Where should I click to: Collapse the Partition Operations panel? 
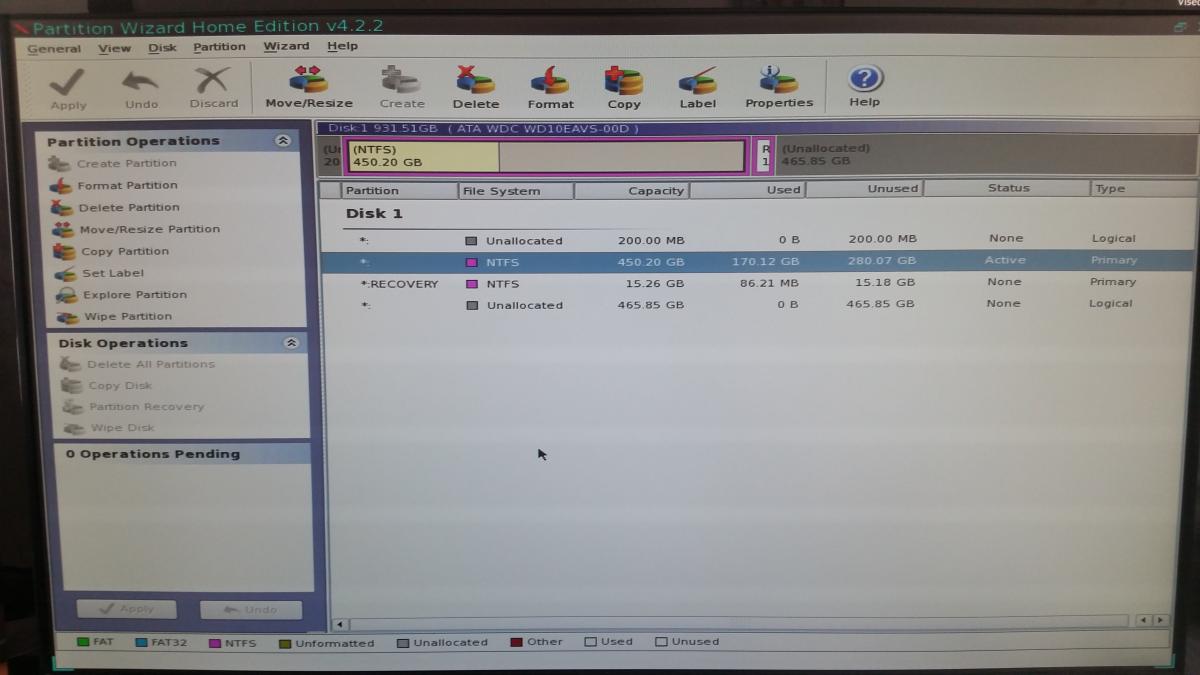(283, 141)
